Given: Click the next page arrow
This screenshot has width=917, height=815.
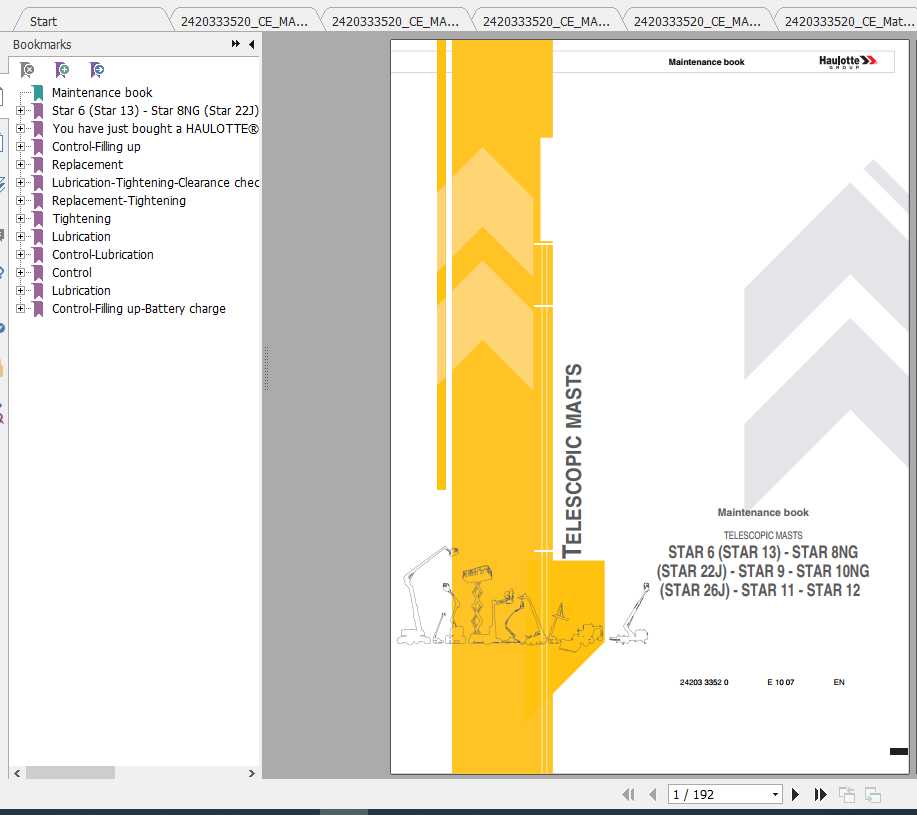Looking at the screenshot, I should 794,794.
